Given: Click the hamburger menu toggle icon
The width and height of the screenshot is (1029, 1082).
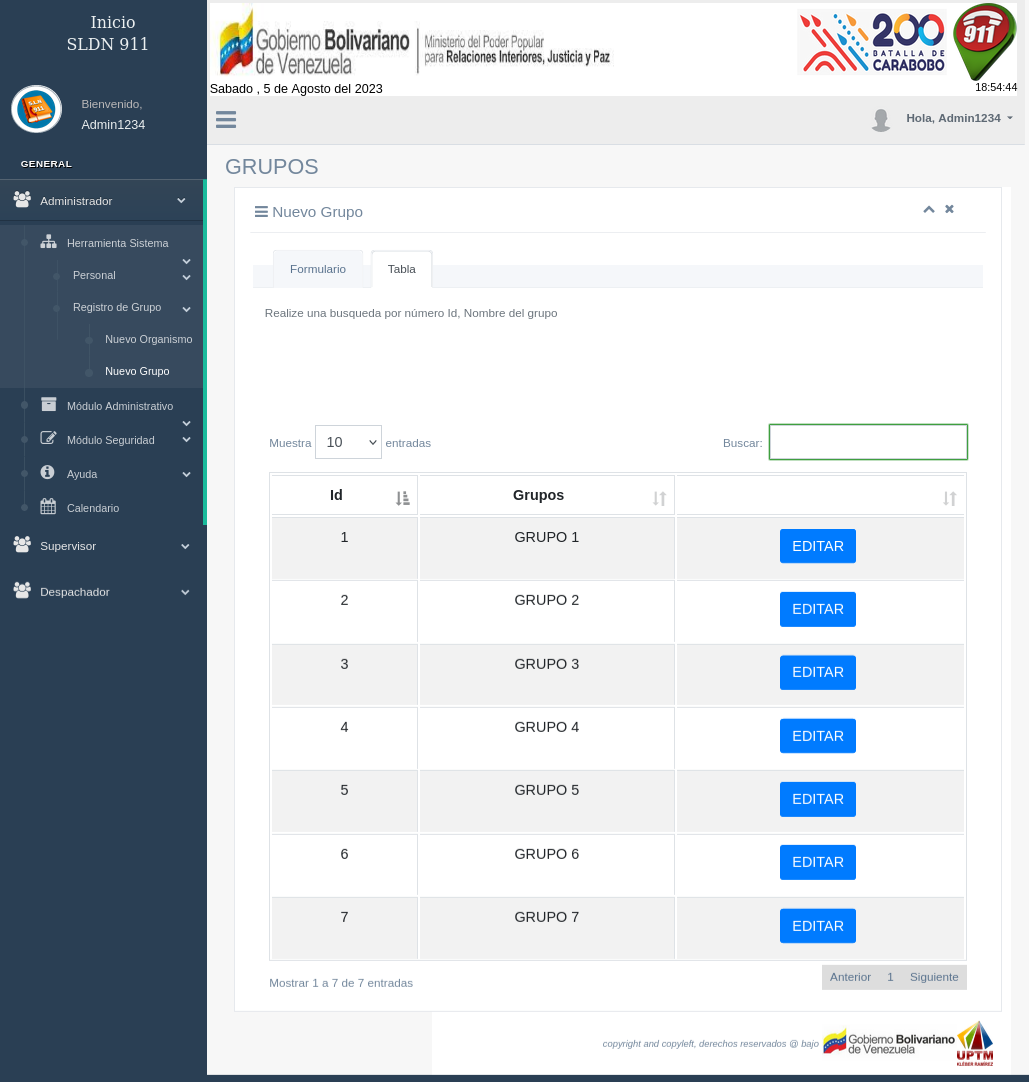Looking at the screenshot, I should 226,120.
